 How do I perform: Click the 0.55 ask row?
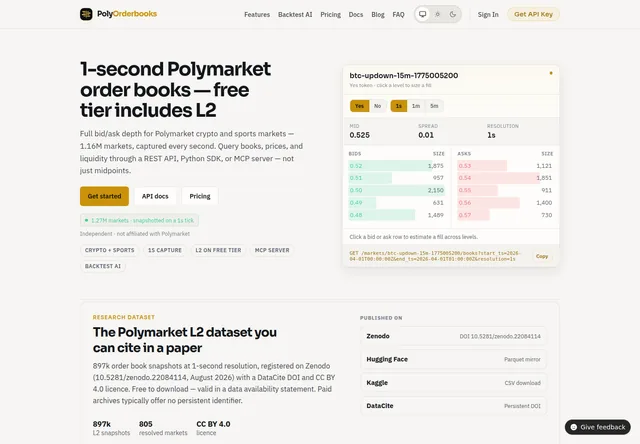(x=505, y=190)
